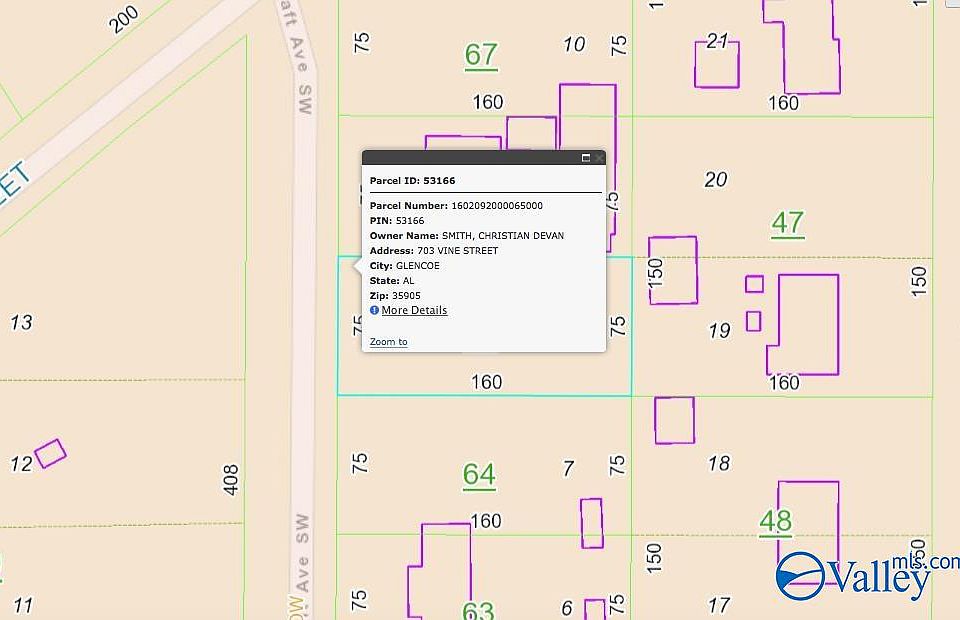Maximize the parcel info popup
The image size is (960, 620).
click(586, 158)
